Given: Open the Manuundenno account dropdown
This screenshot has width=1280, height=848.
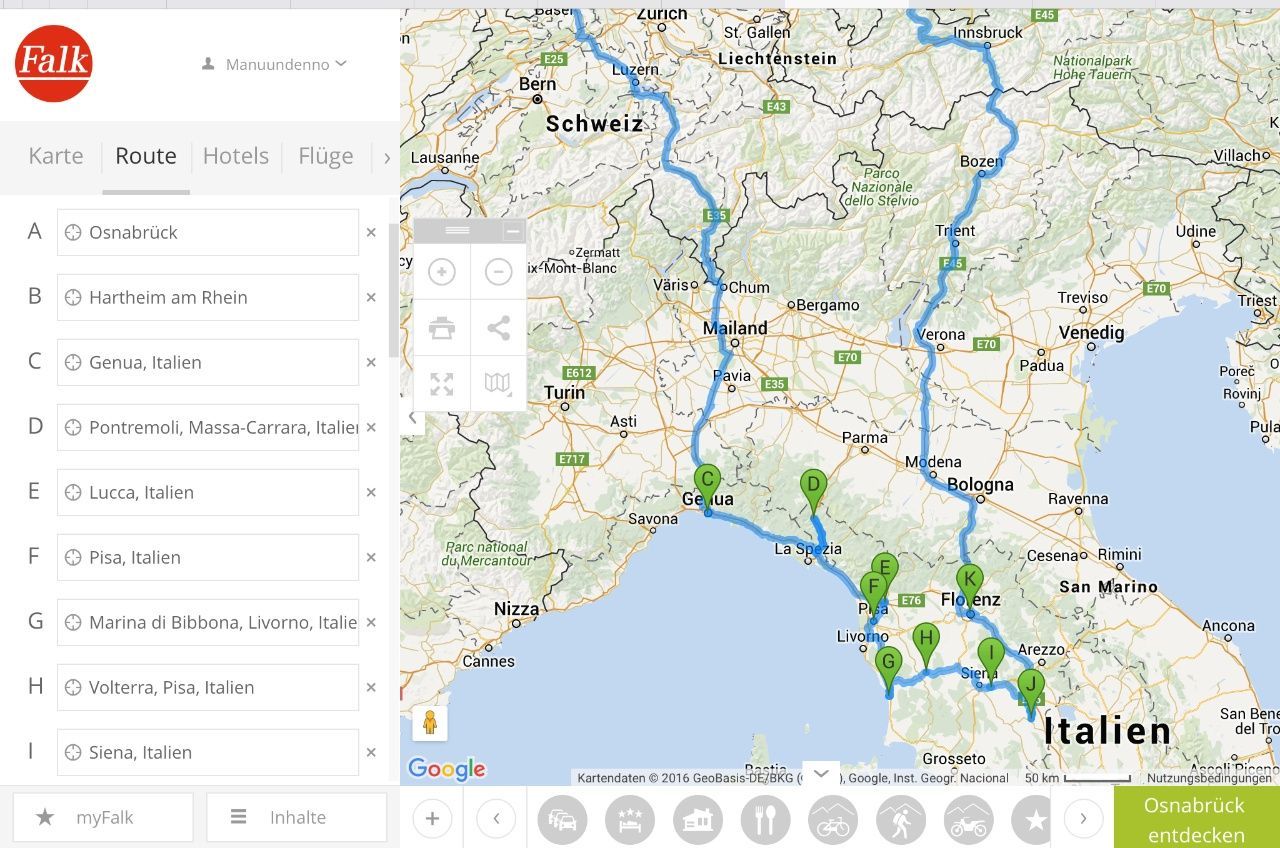Looking at the screenshot, I should (276, 64).
